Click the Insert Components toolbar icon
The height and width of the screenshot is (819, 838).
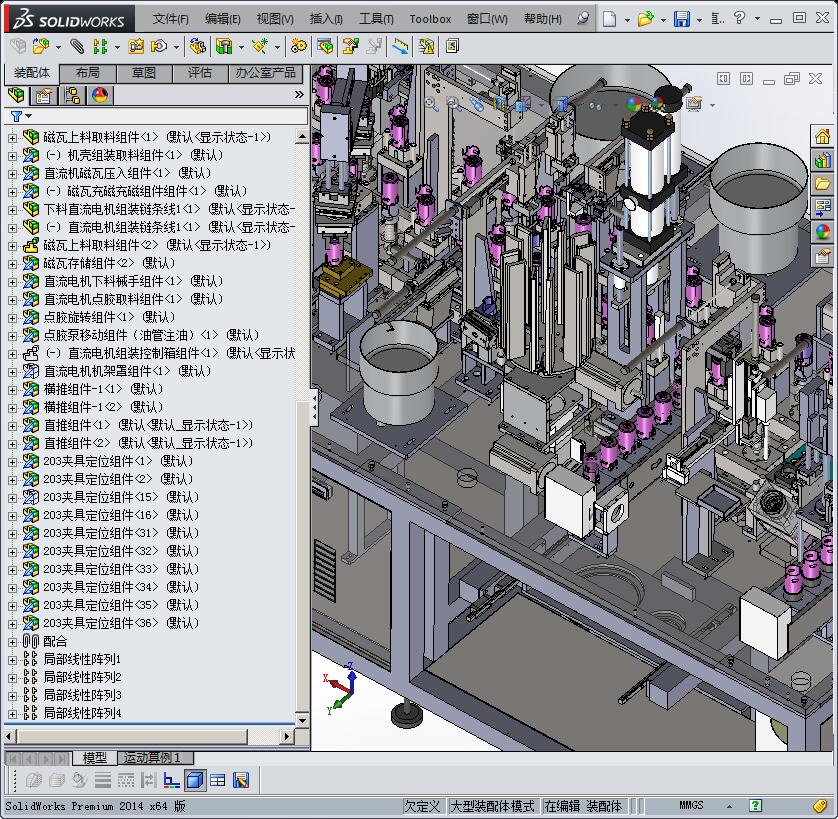(40, 47)
